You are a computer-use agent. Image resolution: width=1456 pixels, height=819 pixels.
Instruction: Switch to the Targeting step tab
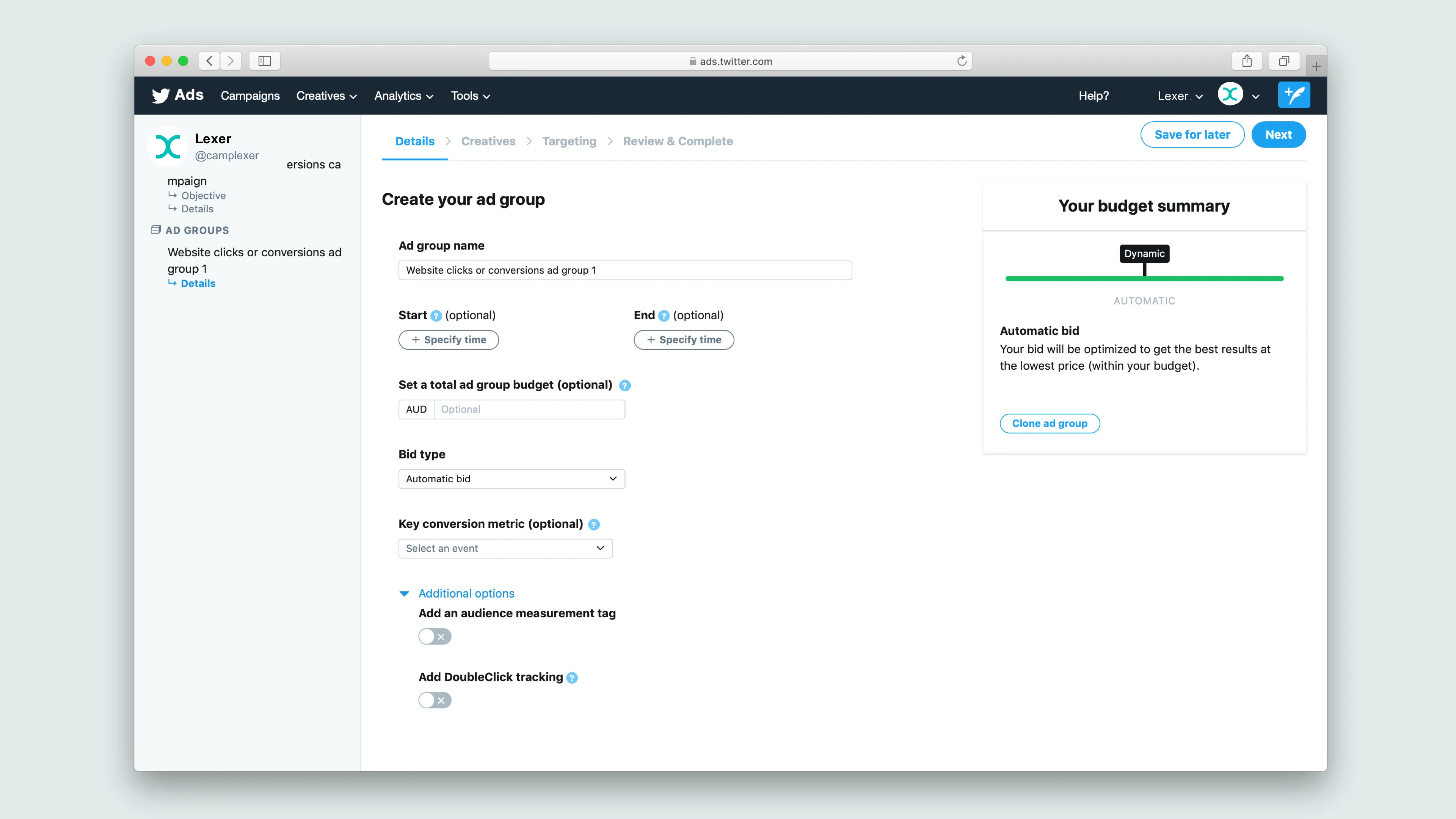(x=569, y=141)
